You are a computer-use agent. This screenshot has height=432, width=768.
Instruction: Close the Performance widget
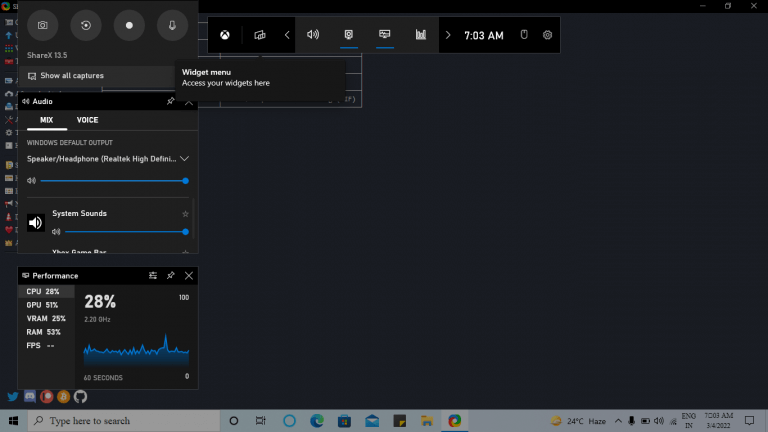pos(189,276)
